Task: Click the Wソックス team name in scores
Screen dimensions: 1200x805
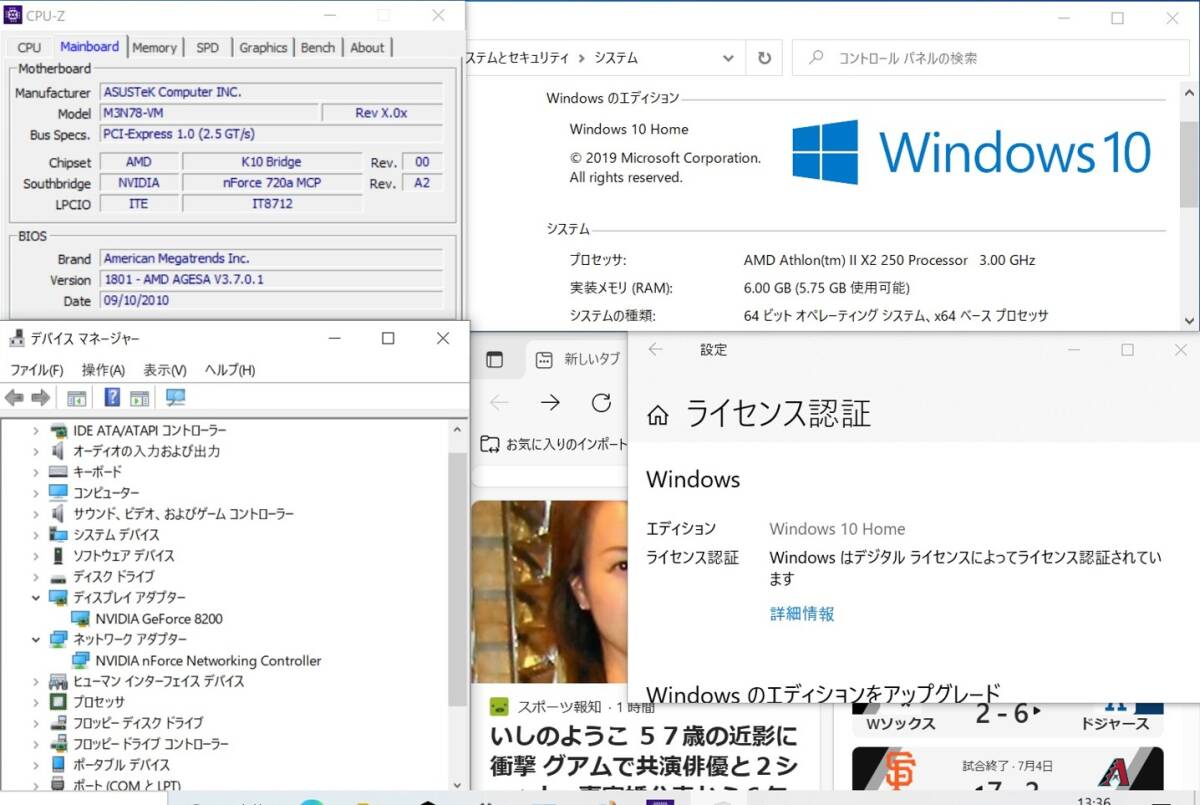Action: (900, 723)
